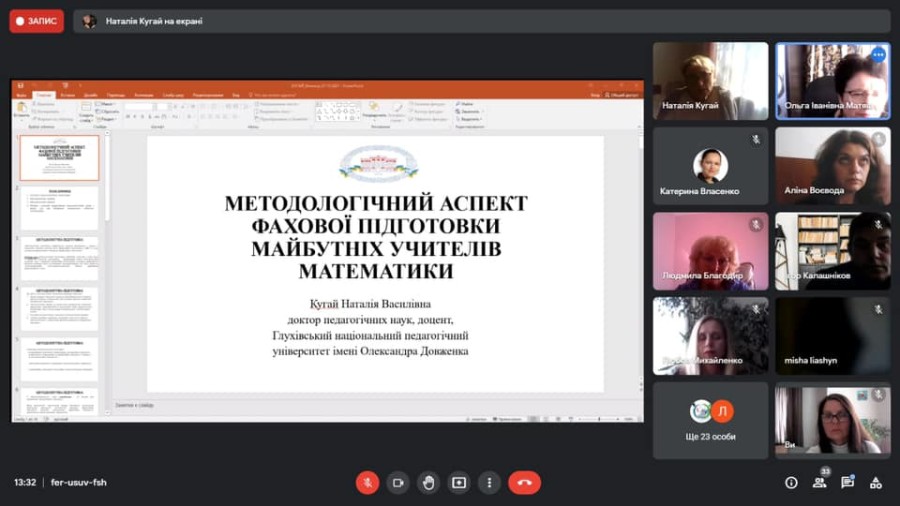This screenshot has width=900, height=506.
Task: Select slide 2 thumbnail in slide panel
Action: 59,208
